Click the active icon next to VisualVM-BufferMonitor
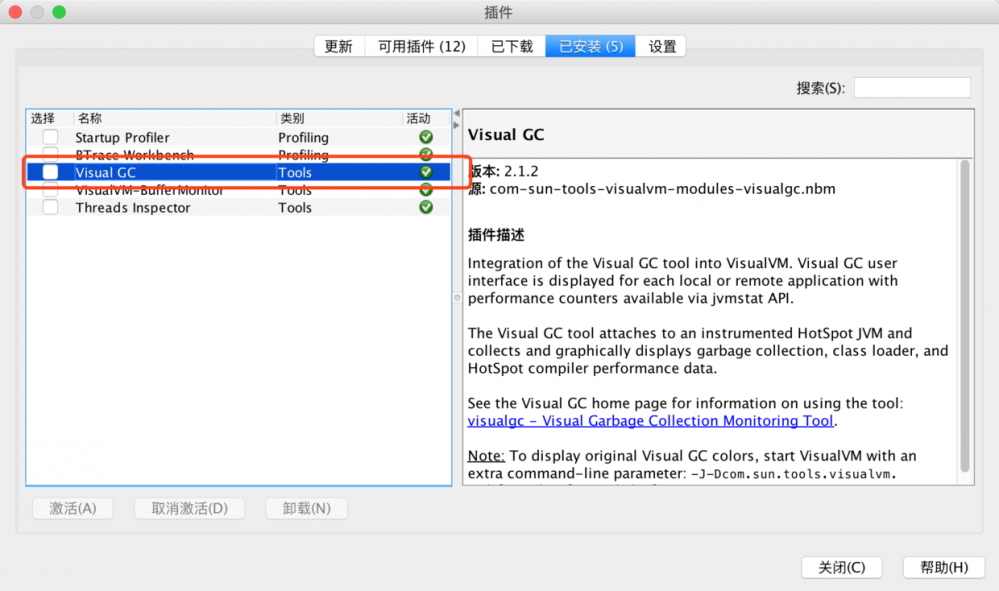Screen dimensions: 999x591 pyautogui.click(x=425, y=190)
